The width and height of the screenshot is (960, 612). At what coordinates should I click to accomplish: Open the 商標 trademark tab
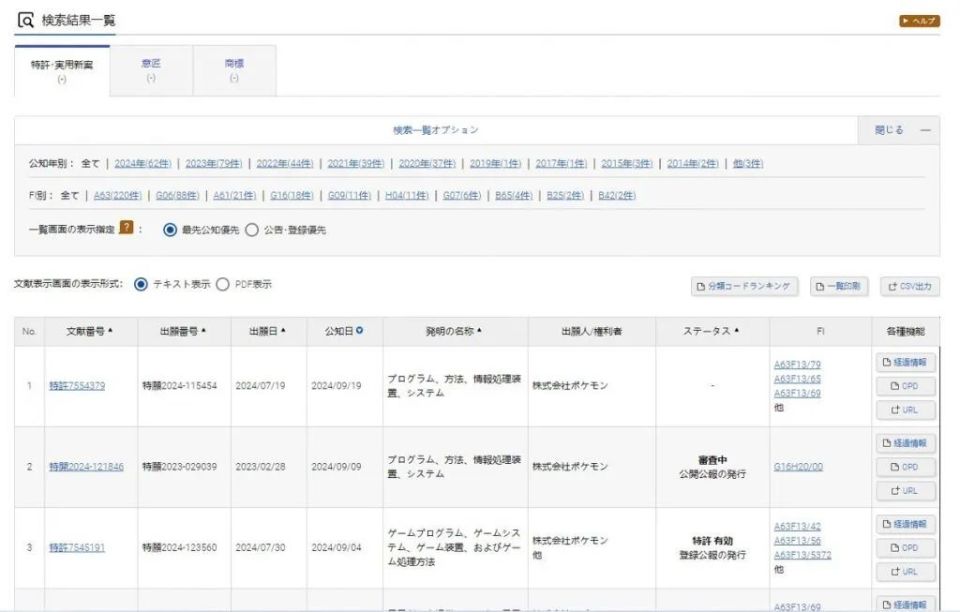tap(236, 68)
